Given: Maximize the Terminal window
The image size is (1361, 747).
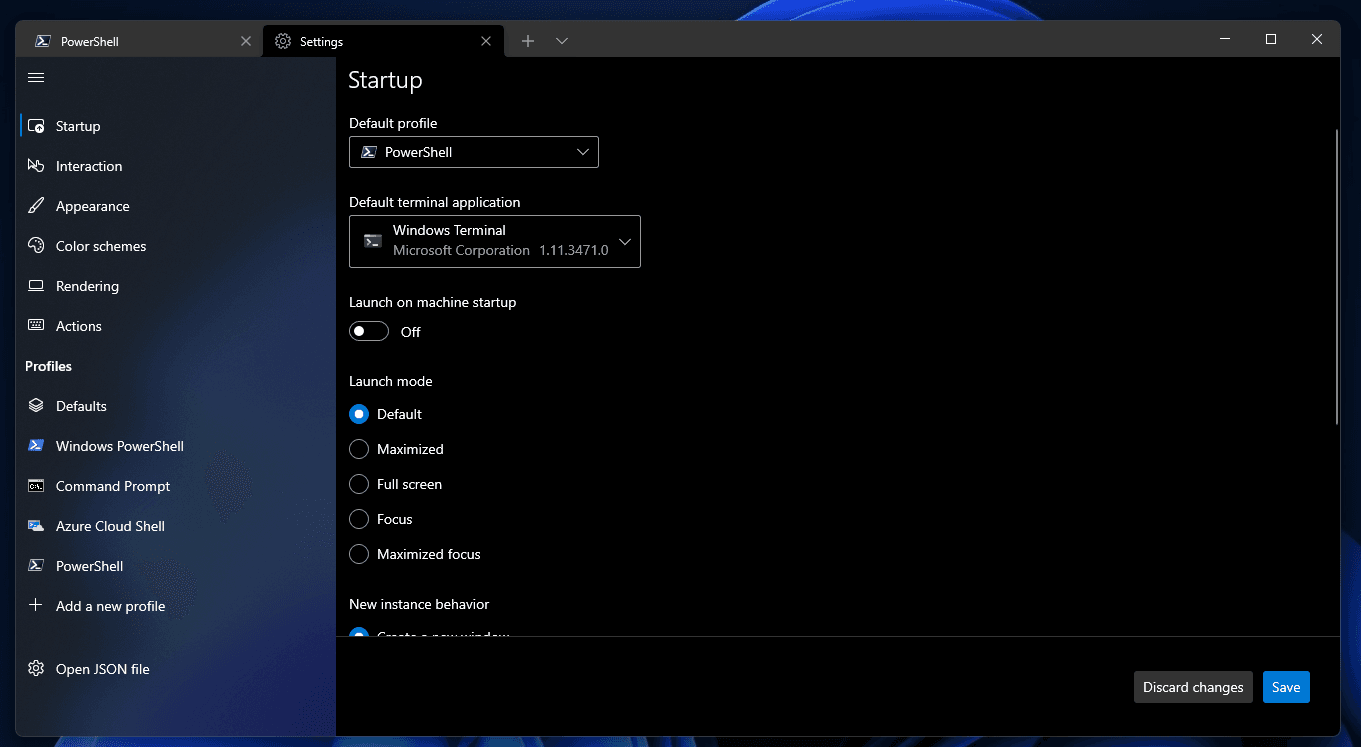Looking at the screenshot, I should (1271, 39).
